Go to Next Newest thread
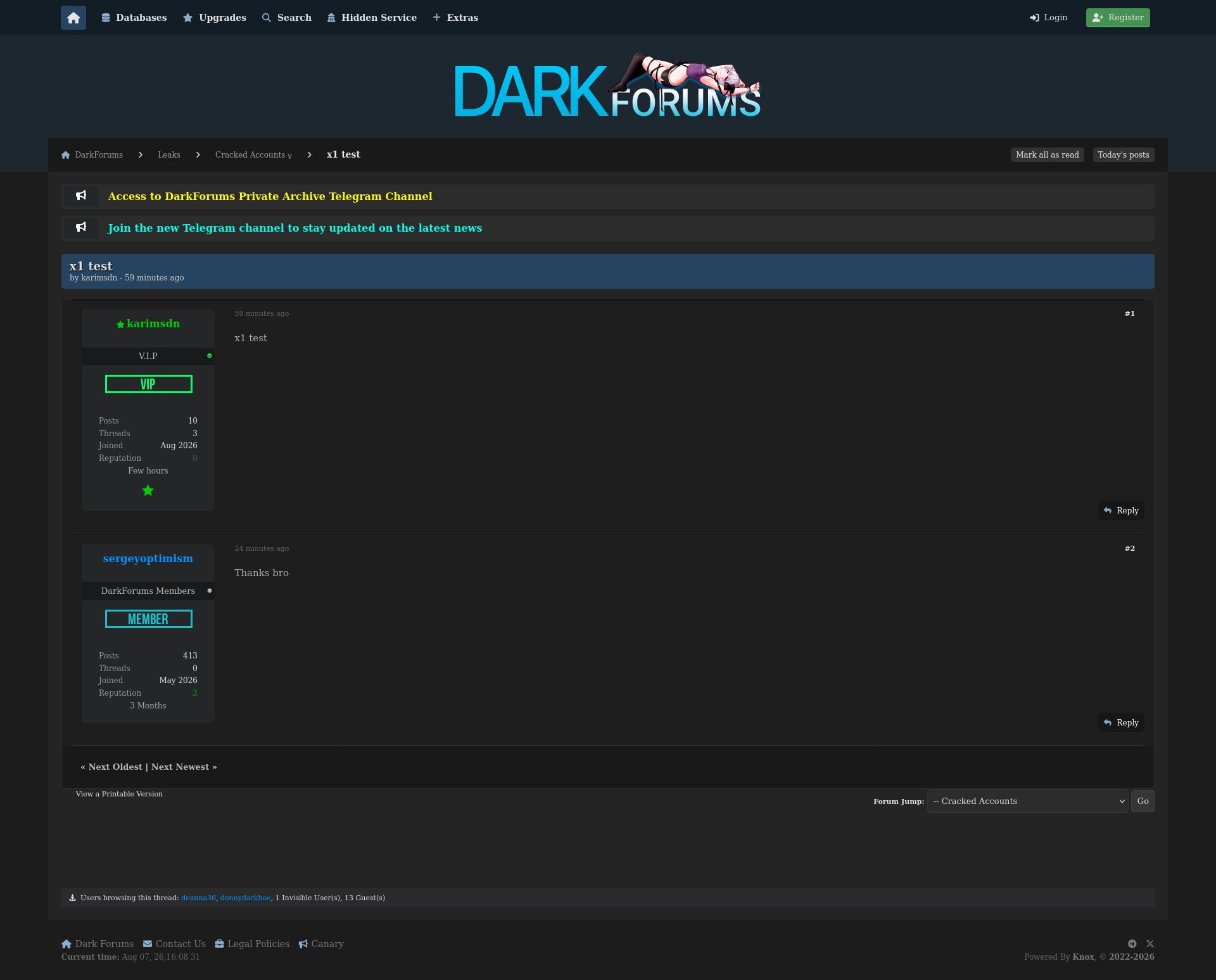The height and width of the screenshot is (980, 1216). (180, 767)
